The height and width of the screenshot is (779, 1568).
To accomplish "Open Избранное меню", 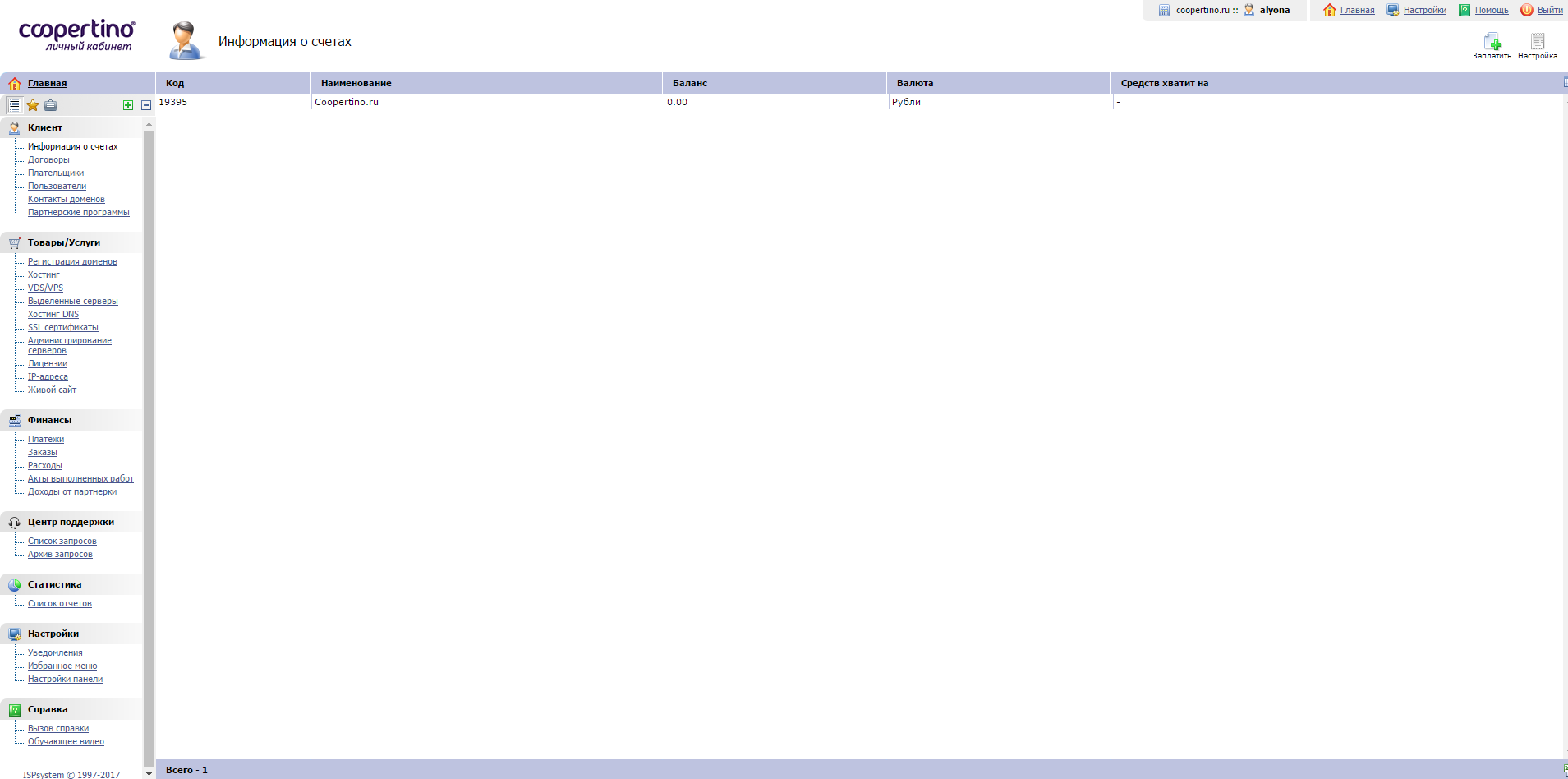I will click(x=62, y=666).
